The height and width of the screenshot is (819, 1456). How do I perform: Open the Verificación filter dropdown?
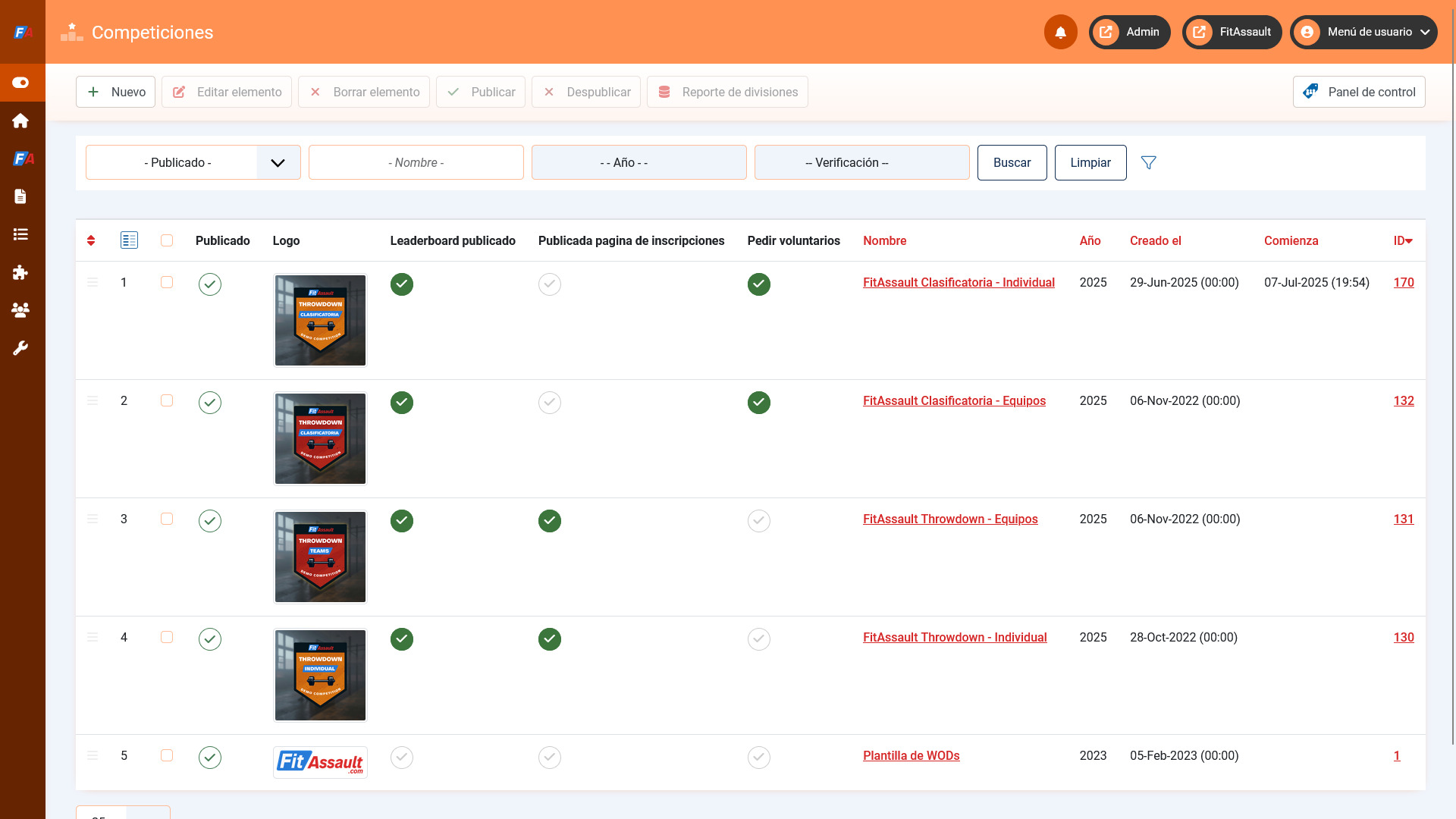tap(862, 162)
